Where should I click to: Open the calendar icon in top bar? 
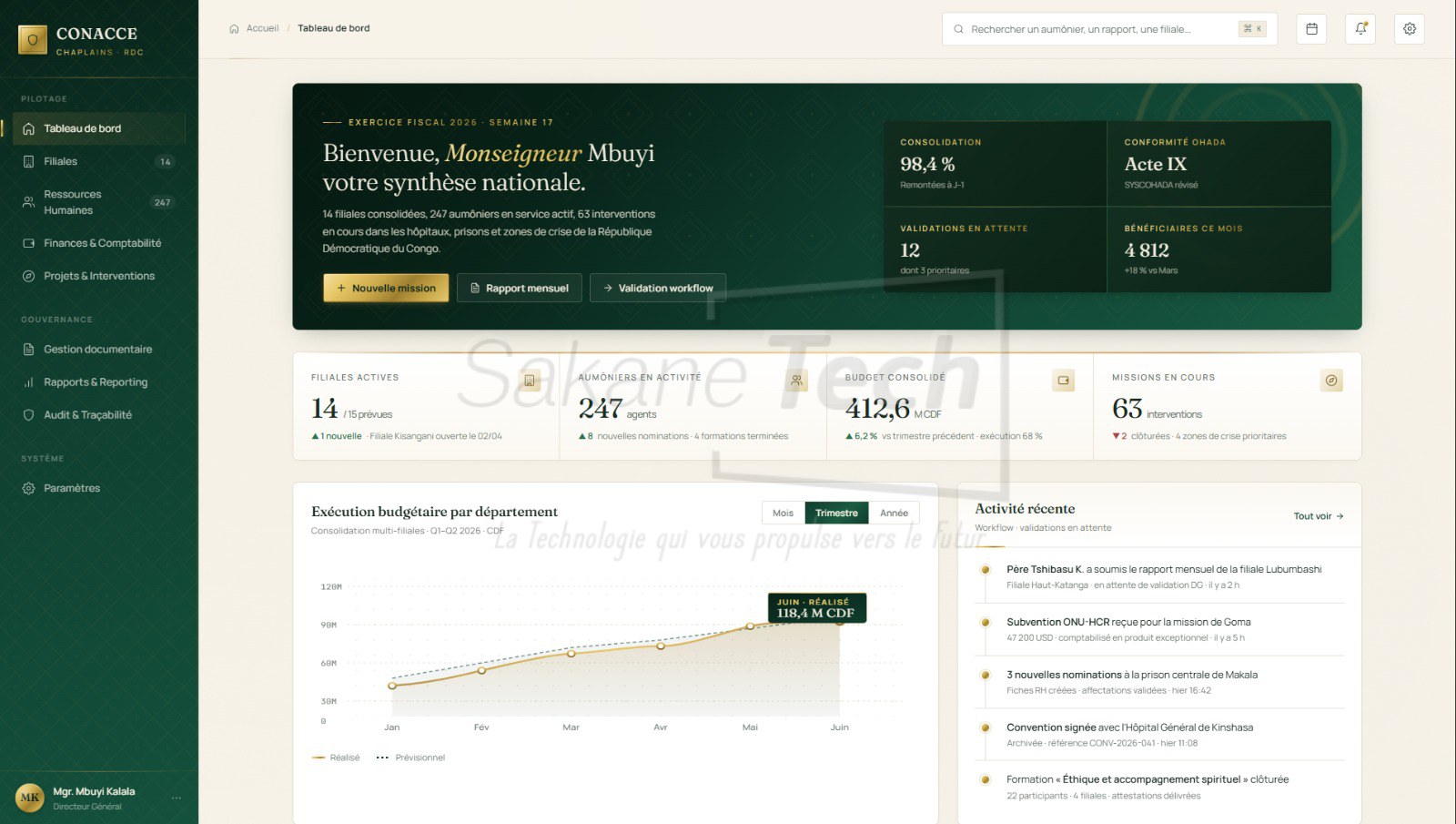(1311, 29)
